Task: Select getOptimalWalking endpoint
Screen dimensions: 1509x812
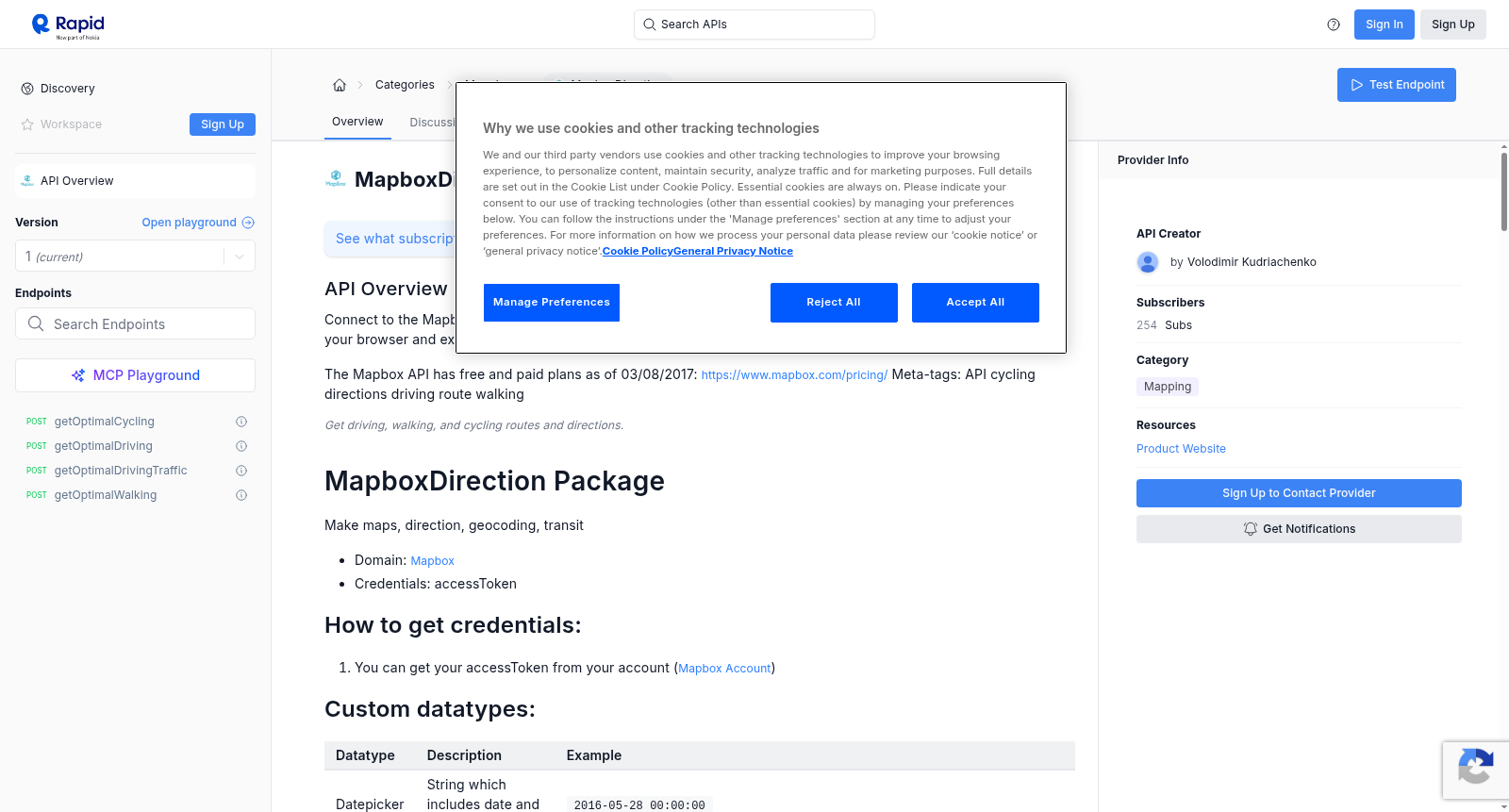Action: click(x=106, y=495)
